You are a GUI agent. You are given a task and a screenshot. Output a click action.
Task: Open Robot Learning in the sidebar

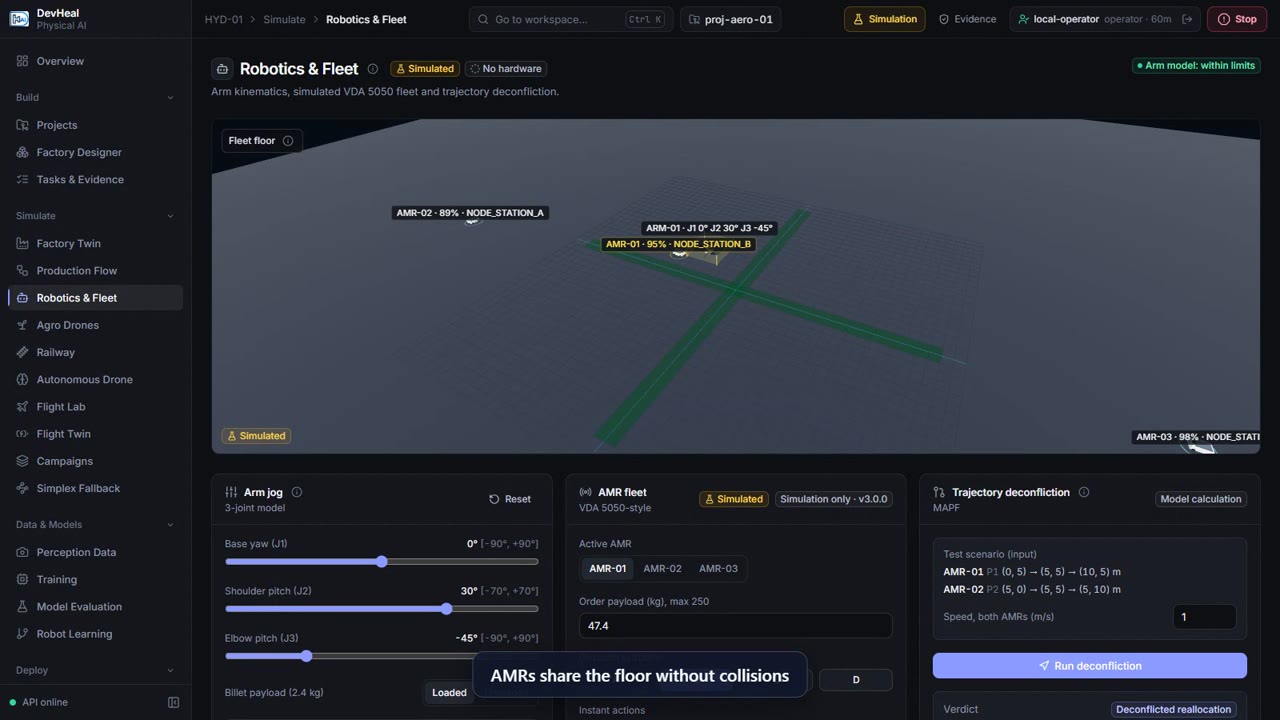pyautogui.click(x=95, y=634)
